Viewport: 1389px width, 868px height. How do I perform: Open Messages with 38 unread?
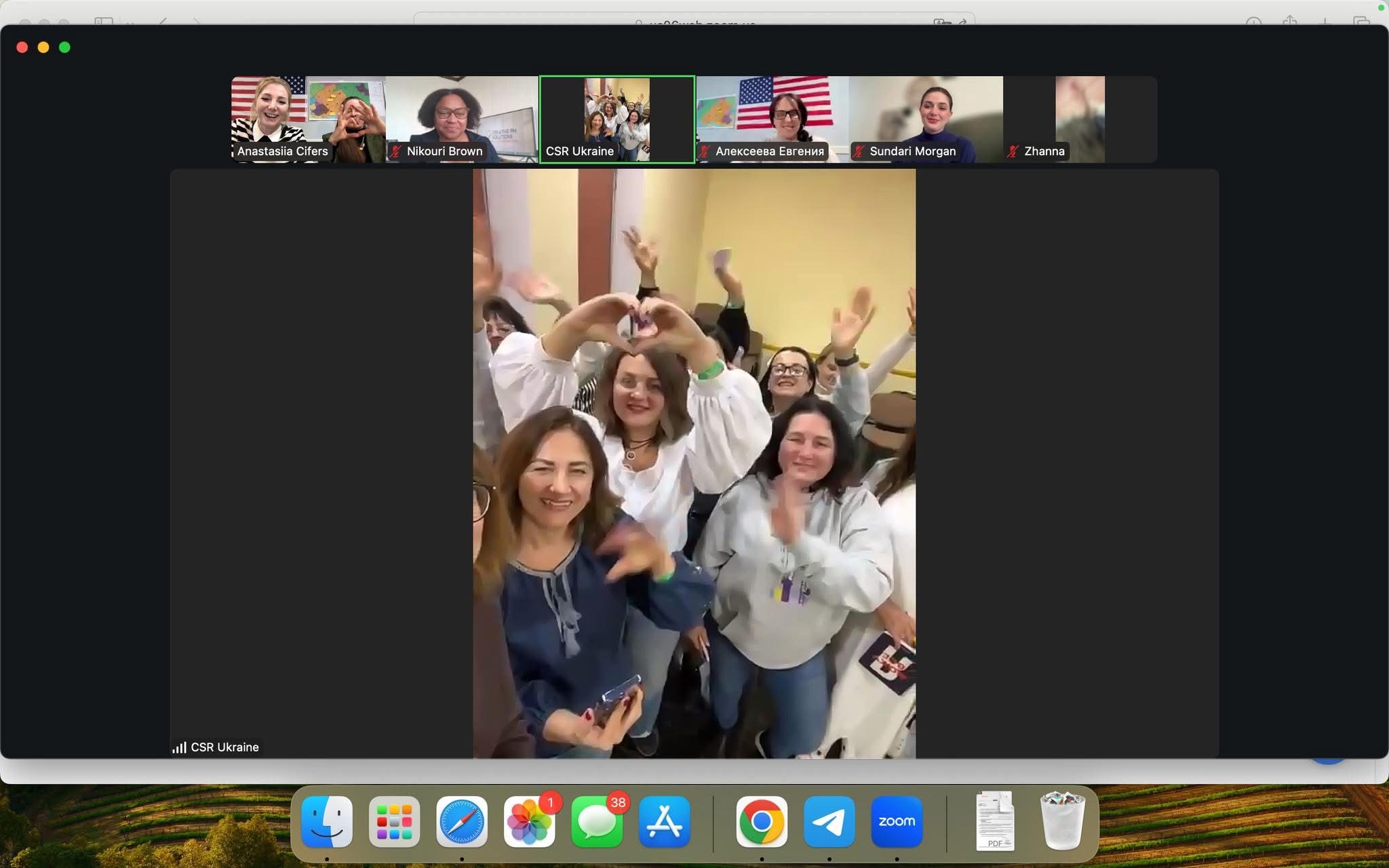[597, 821]
